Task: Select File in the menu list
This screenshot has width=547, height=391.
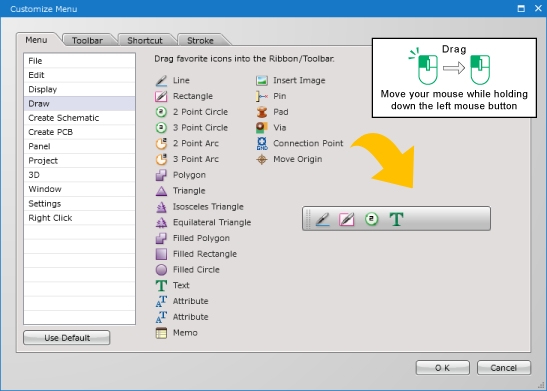Action: (80, 61)
